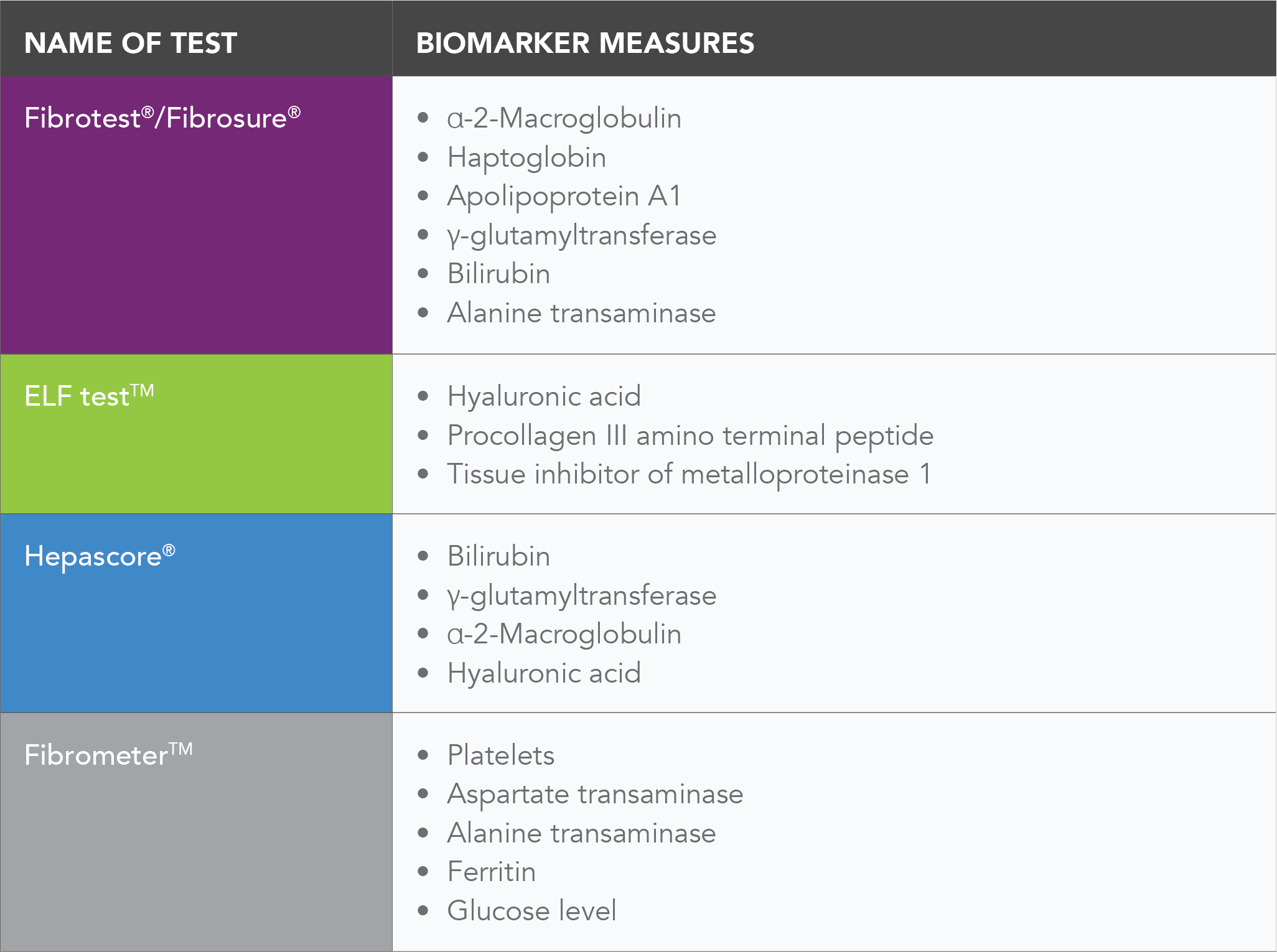Click Haptoglobin in the Fibrotest list
The image size is (1277, 952).
pyautogui.click(x=526, y=157)
